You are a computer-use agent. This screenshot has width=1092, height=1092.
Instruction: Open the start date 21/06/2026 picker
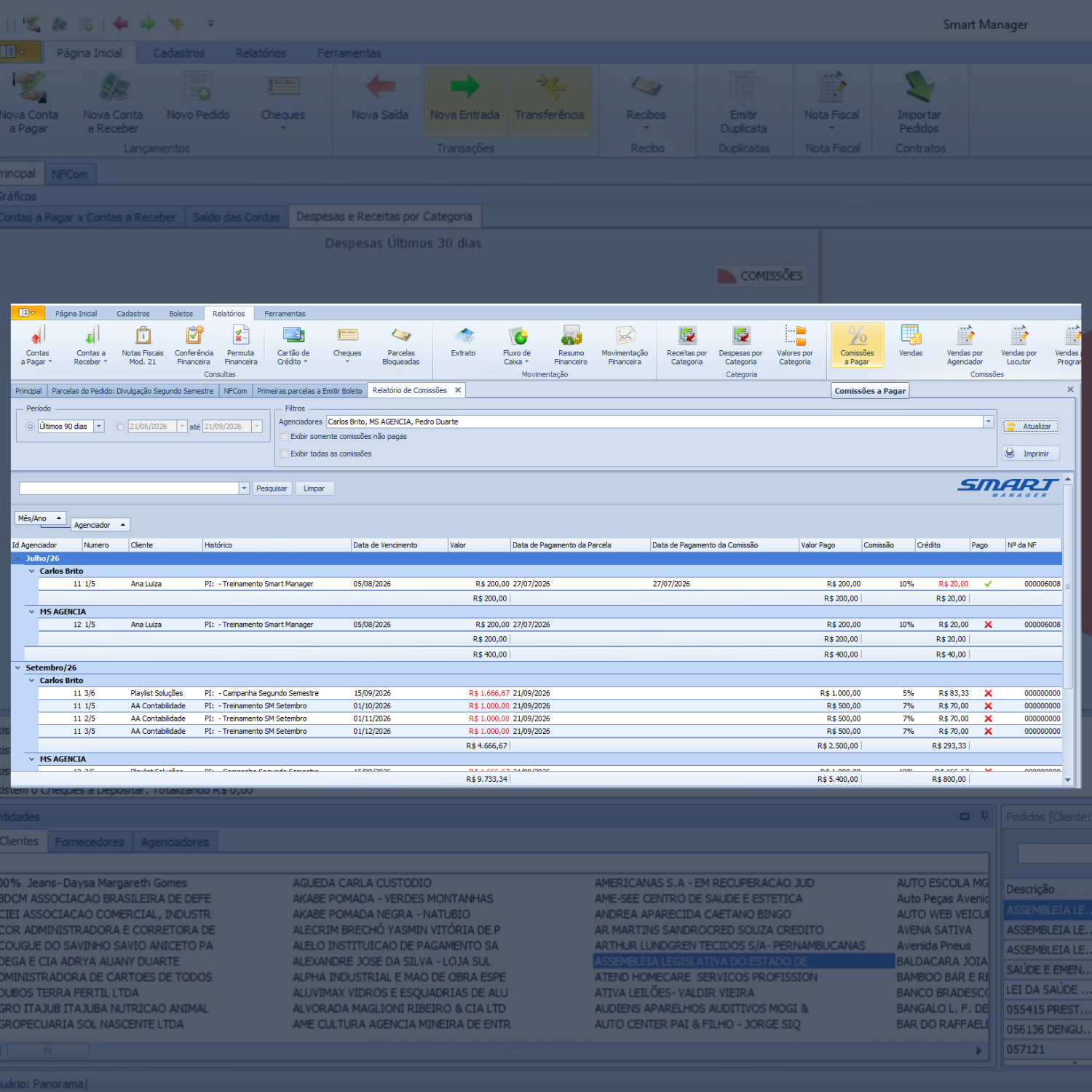(182, 427)
